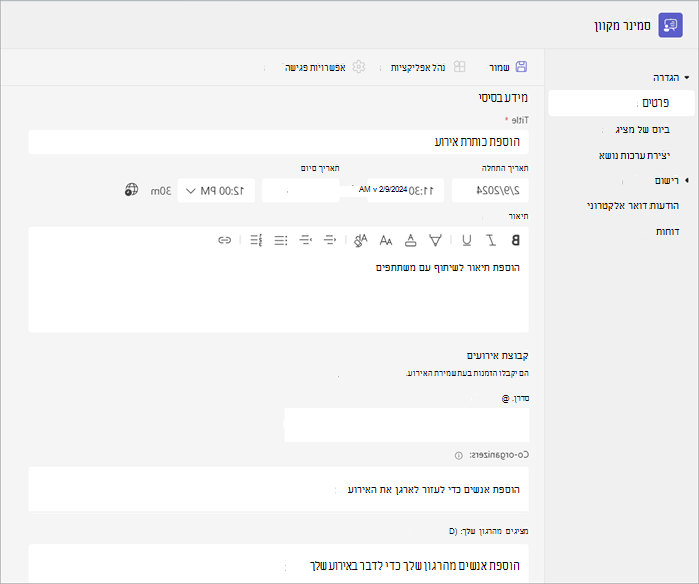Click the info icon beside Co-organizers
699x584 pixels.
coord(458,456)
